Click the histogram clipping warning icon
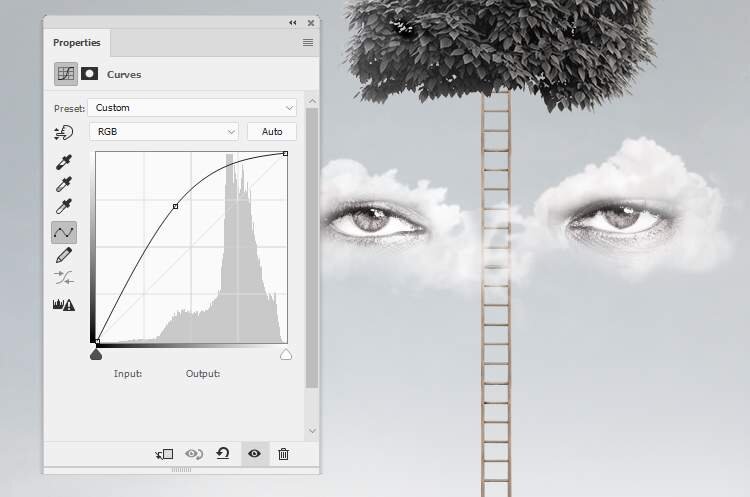 pos(64,304)
